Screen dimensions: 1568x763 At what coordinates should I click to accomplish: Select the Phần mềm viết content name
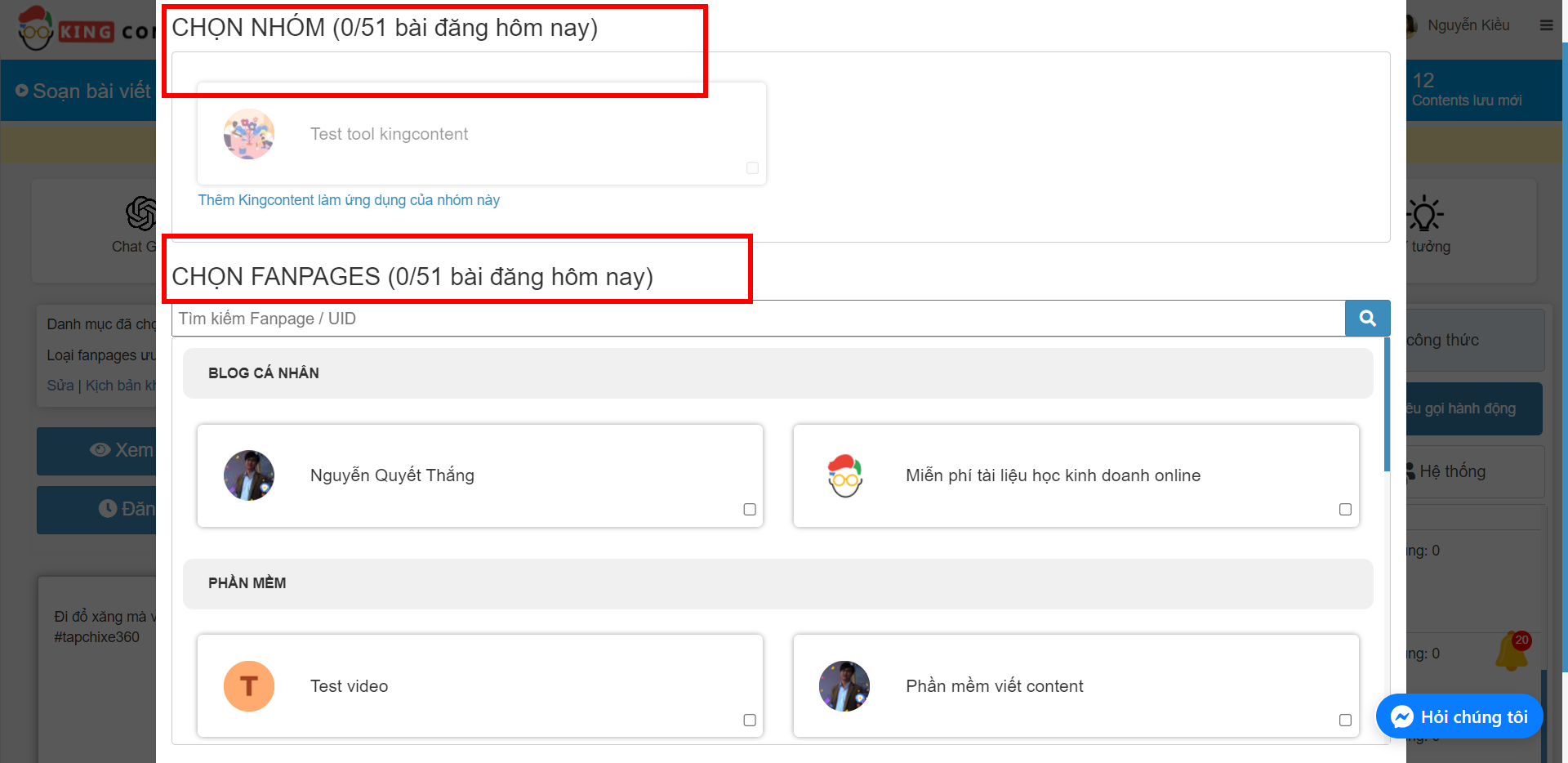coord(994,686)
